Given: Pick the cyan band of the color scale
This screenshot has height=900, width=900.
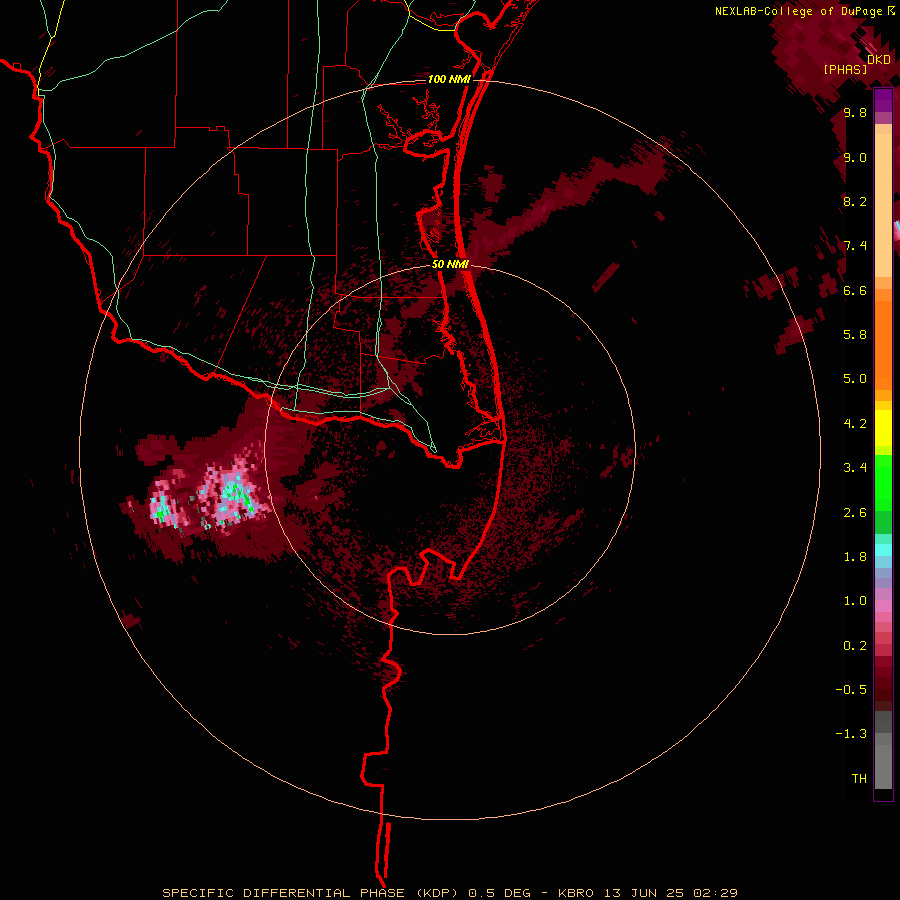Looking at the screenshot, I should tap(883, 549).
